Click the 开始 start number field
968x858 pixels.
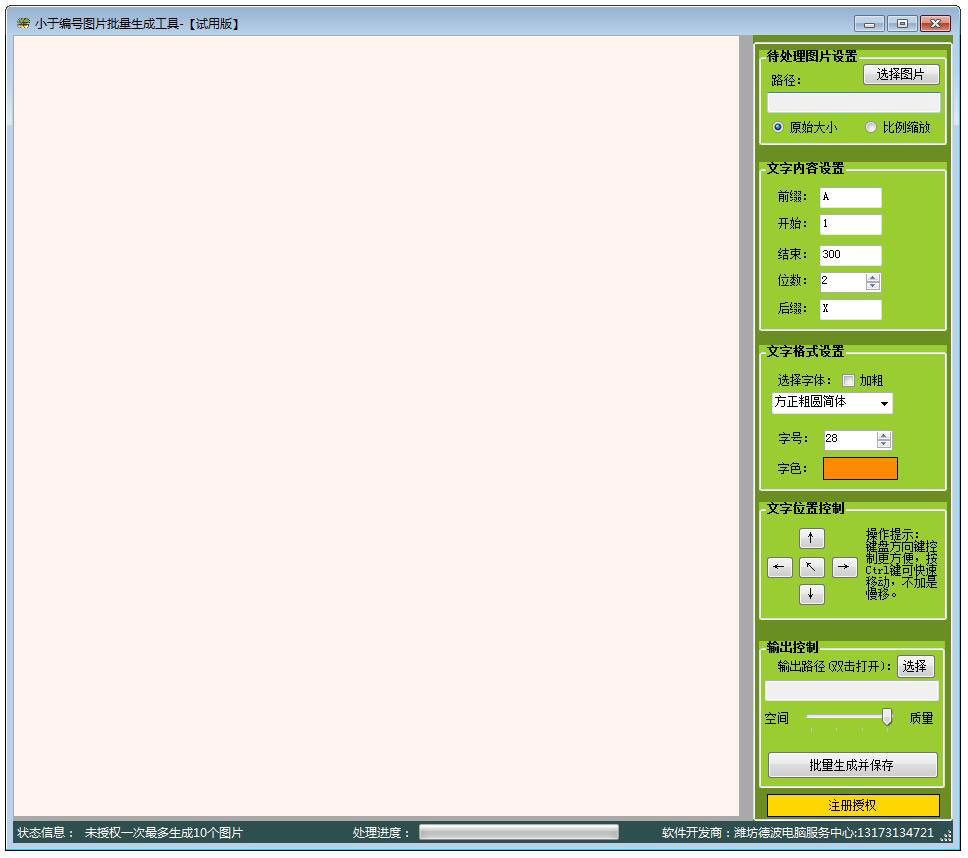[850, 224]
